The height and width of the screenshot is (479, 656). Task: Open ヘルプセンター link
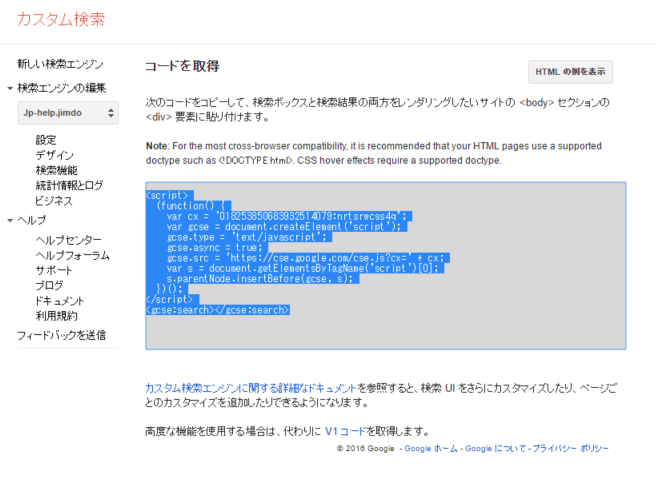69,240
